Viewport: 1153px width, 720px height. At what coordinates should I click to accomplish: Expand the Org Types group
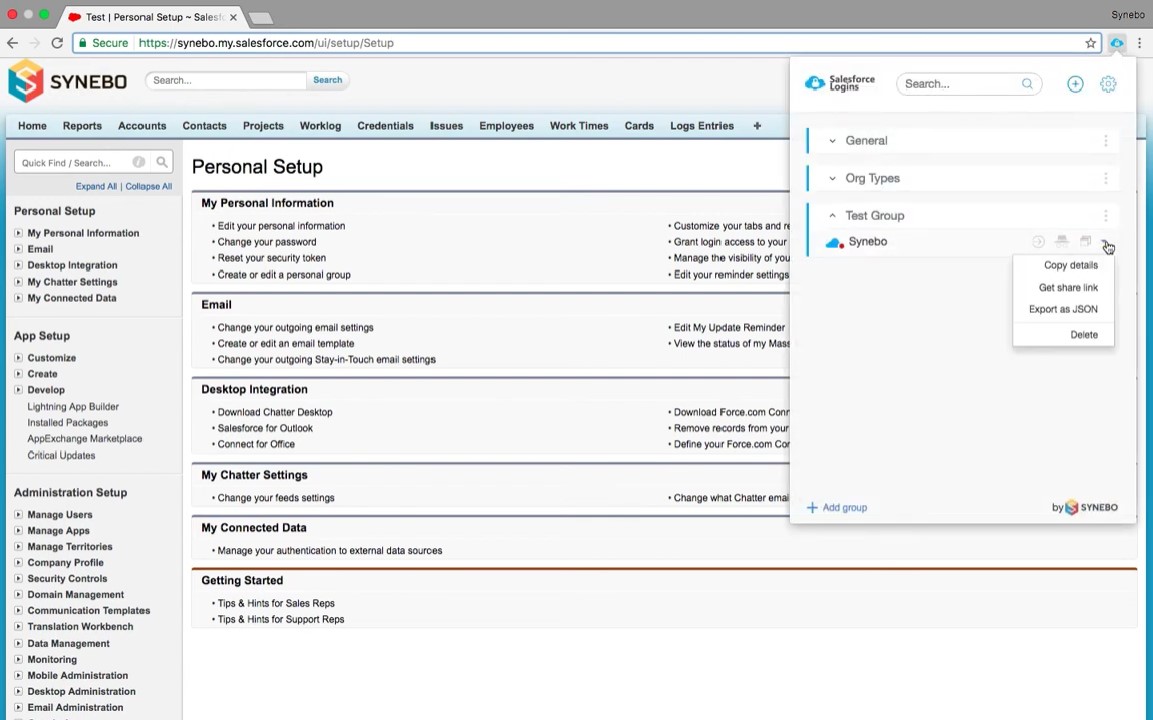coord(832,178)
